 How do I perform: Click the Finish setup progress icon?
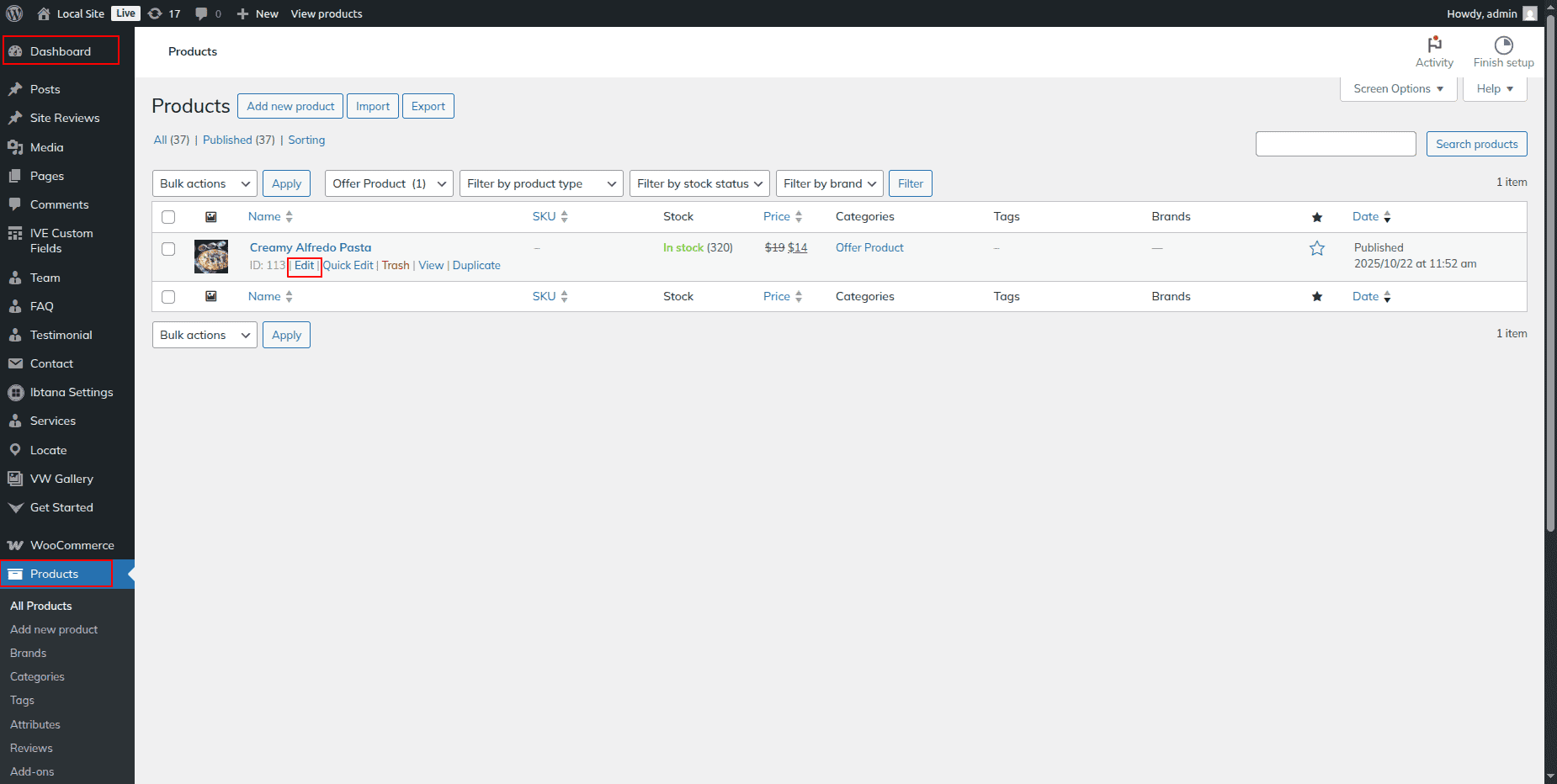click(x=1503, y=45)
